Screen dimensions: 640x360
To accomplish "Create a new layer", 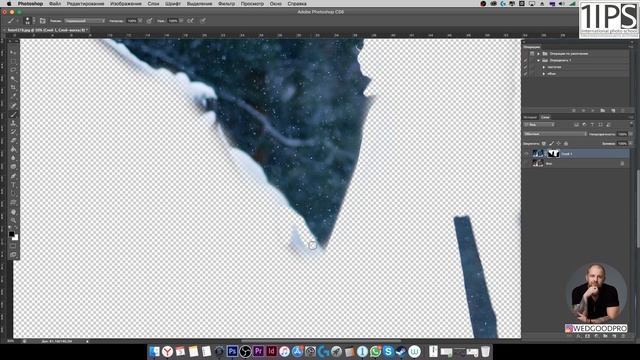I will coord(614,336).
